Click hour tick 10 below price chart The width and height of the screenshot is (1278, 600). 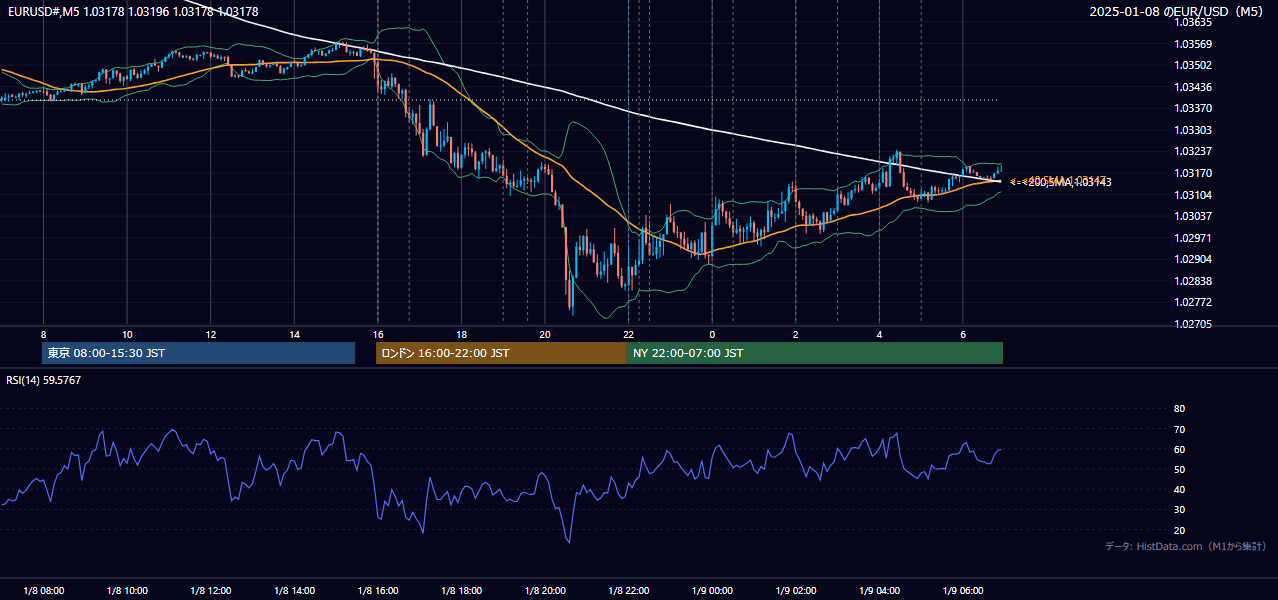tap(127, 334)
